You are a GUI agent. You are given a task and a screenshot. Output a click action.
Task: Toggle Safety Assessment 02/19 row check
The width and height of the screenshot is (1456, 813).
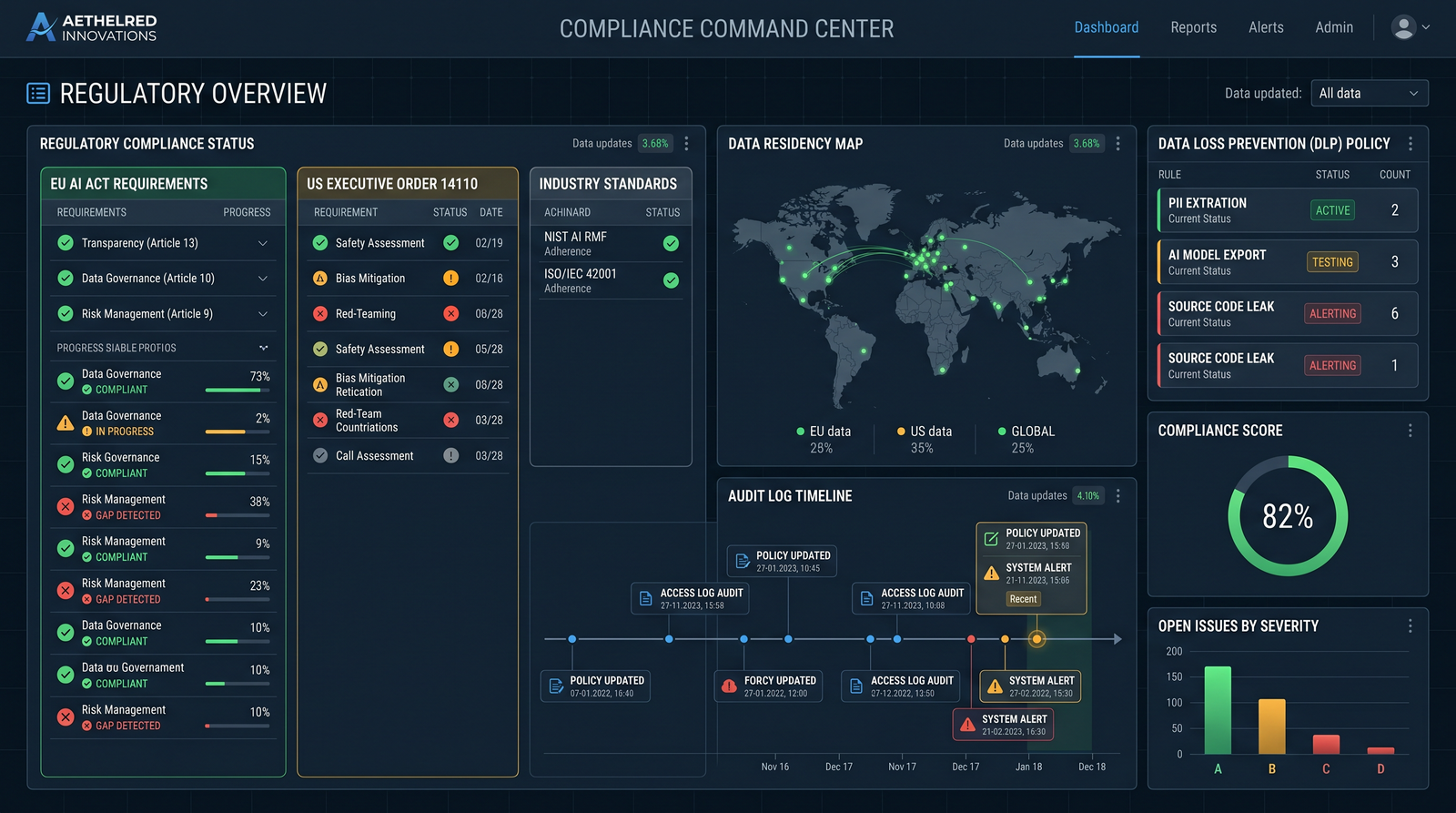320,243
